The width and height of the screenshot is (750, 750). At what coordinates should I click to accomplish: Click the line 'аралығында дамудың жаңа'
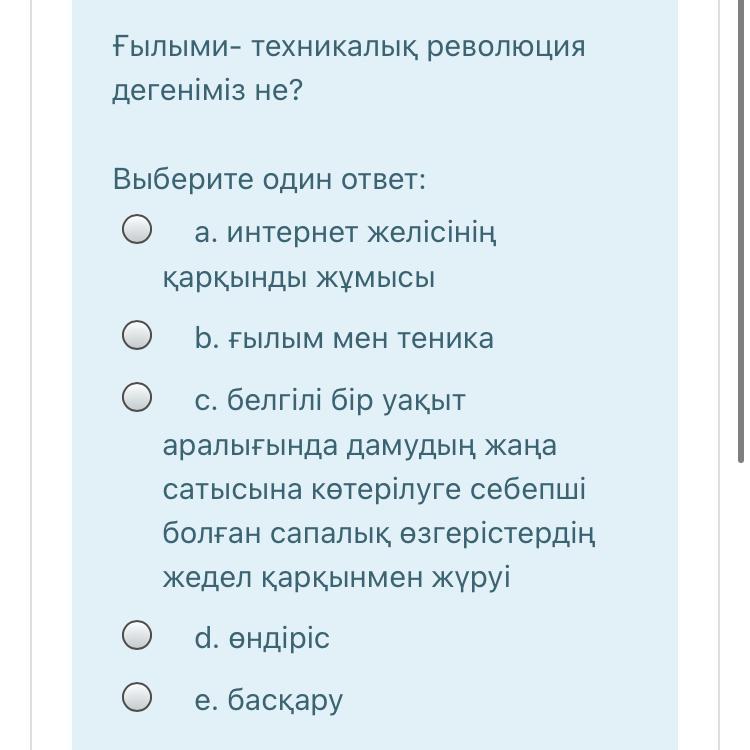pos(360,446)
